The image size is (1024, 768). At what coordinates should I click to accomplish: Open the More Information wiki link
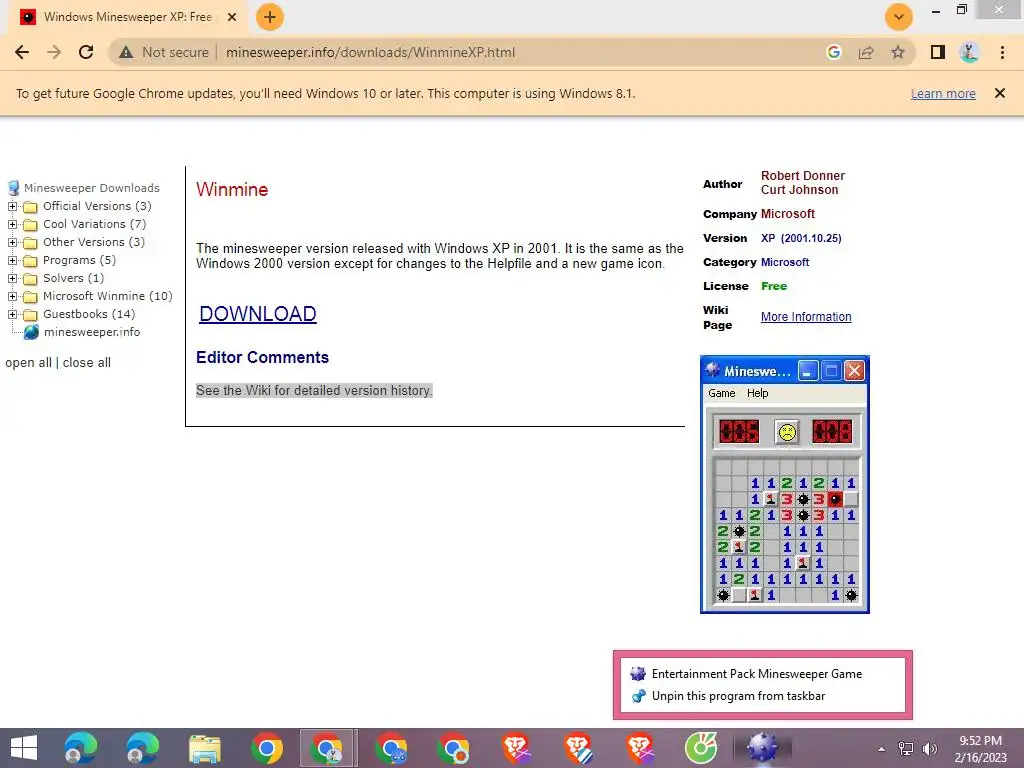(x=806, y=317)
